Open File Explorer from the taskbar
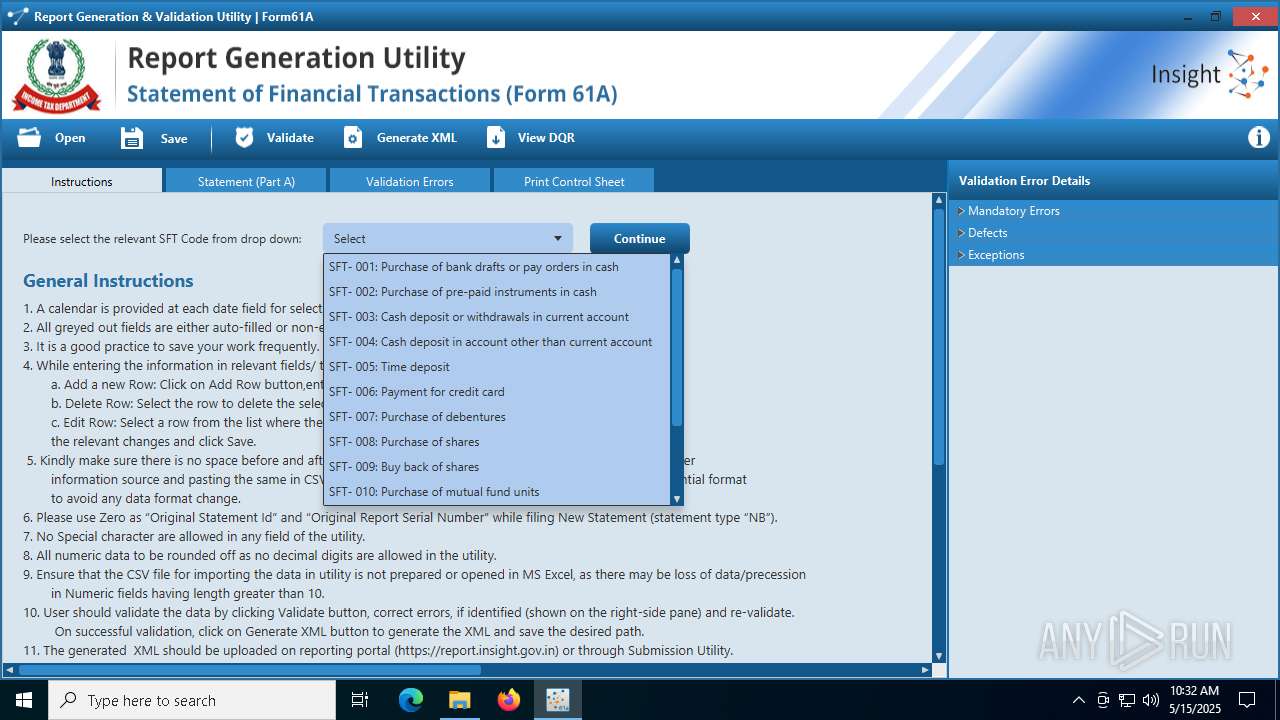 pyautogui.click(x=459, y=700)
